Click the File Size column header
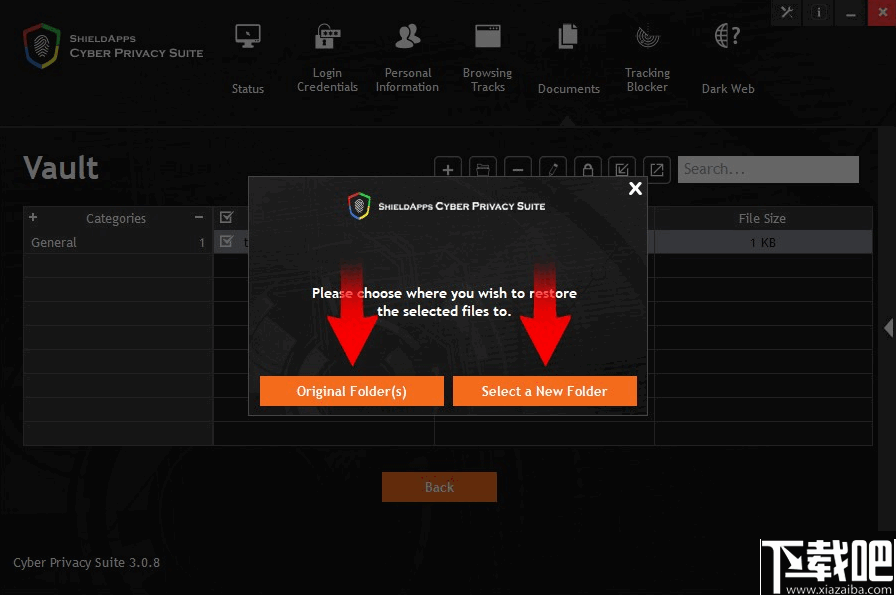 [762, 218]
